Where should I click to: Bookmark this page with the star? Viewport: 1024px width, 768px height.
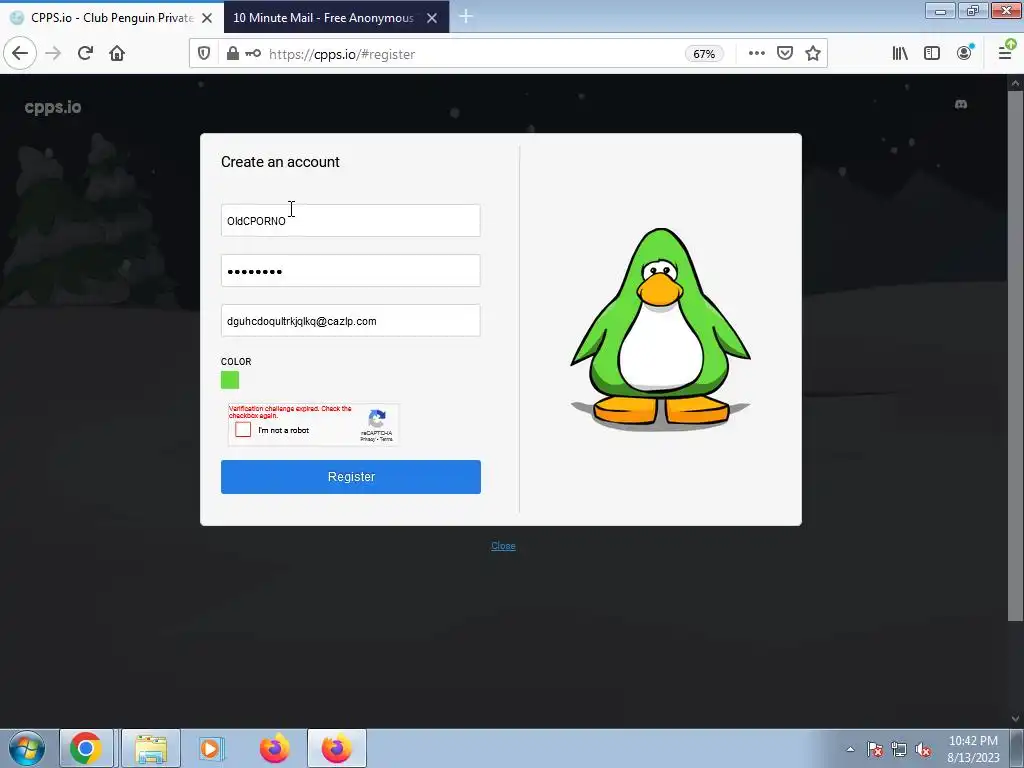[812, 54]
